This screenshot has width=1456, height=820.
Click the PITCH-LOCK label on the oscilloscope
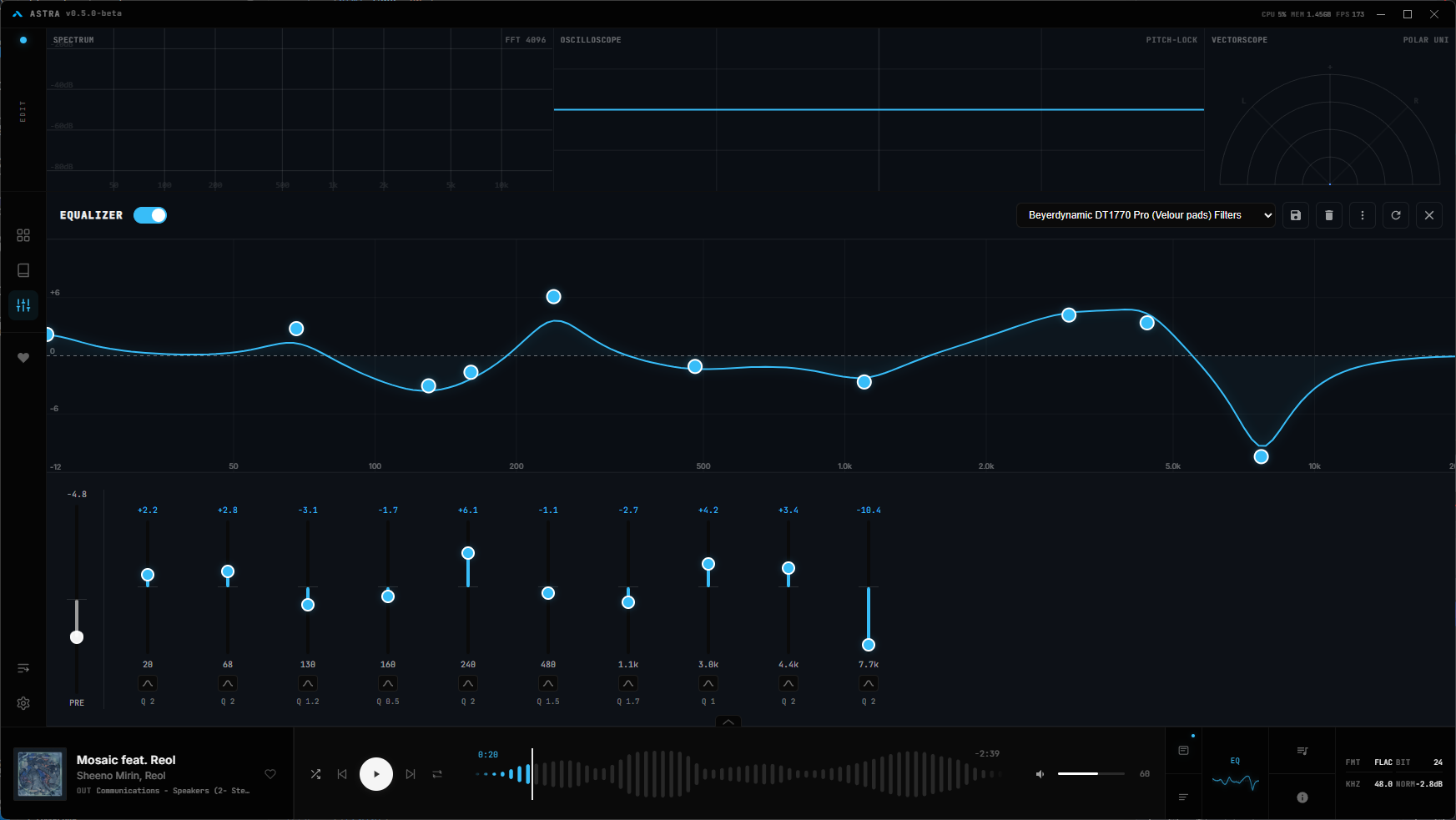click(1171, 40)
